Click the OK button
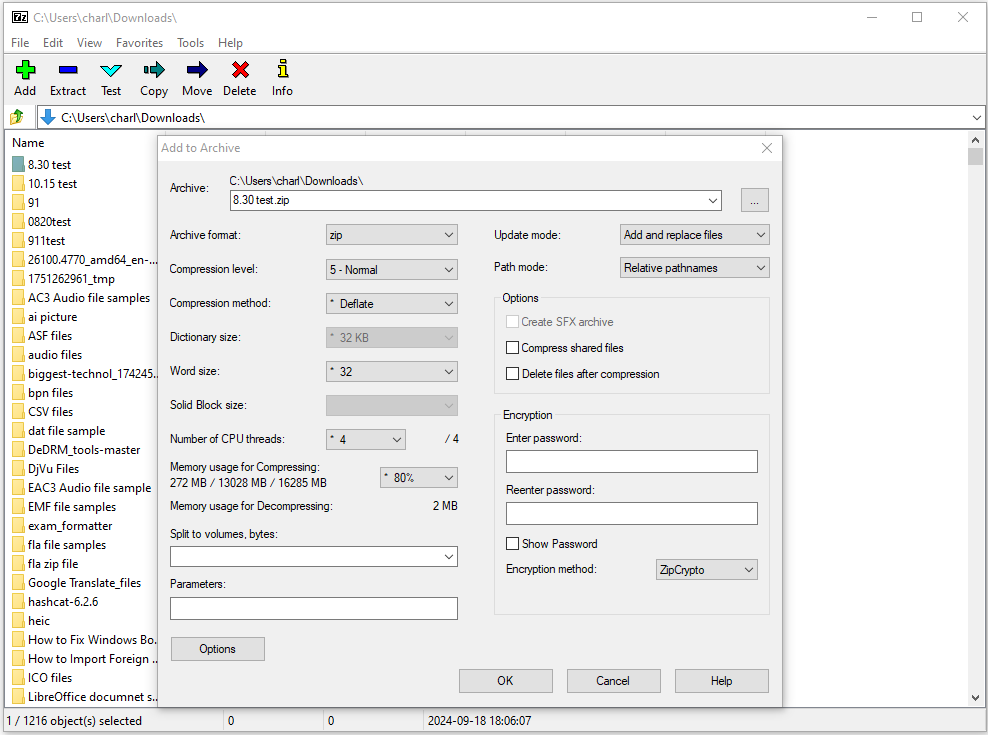 coord(505,680)
